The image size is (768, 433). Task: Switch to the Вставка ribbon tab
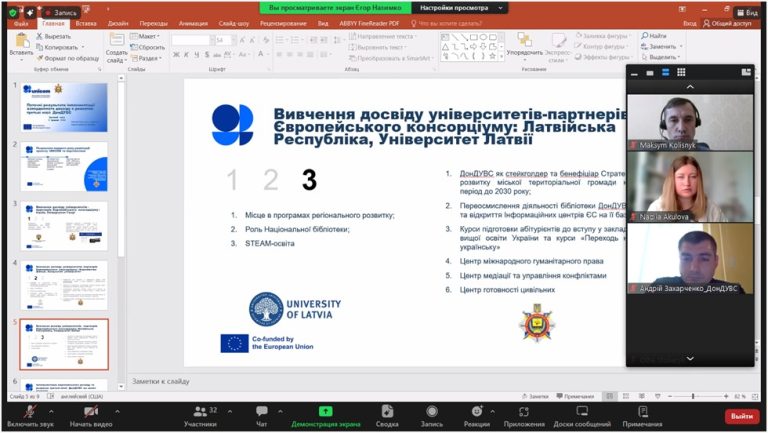click(x=86, y=23)
